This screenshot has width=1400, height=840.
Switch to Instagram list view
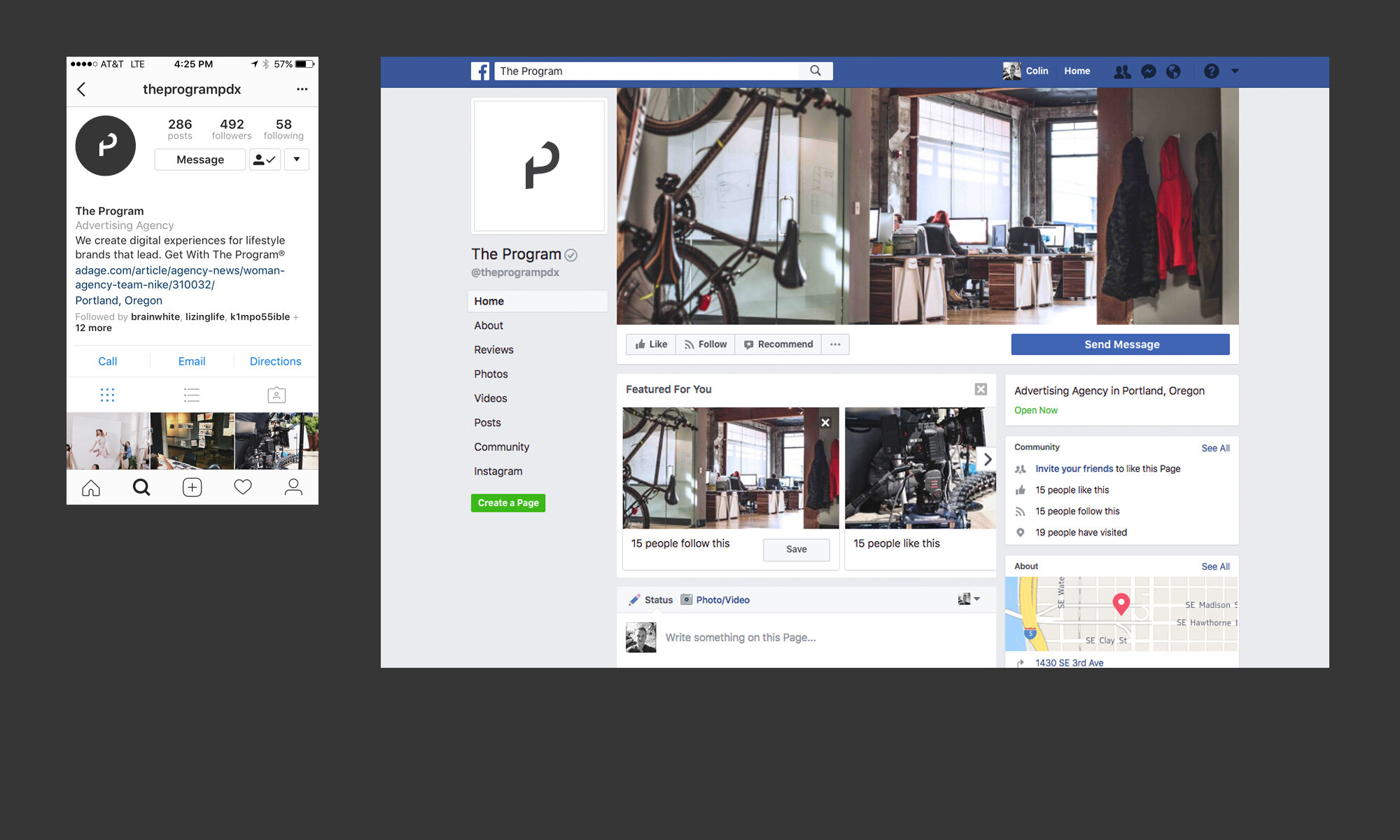coord(192,395)
